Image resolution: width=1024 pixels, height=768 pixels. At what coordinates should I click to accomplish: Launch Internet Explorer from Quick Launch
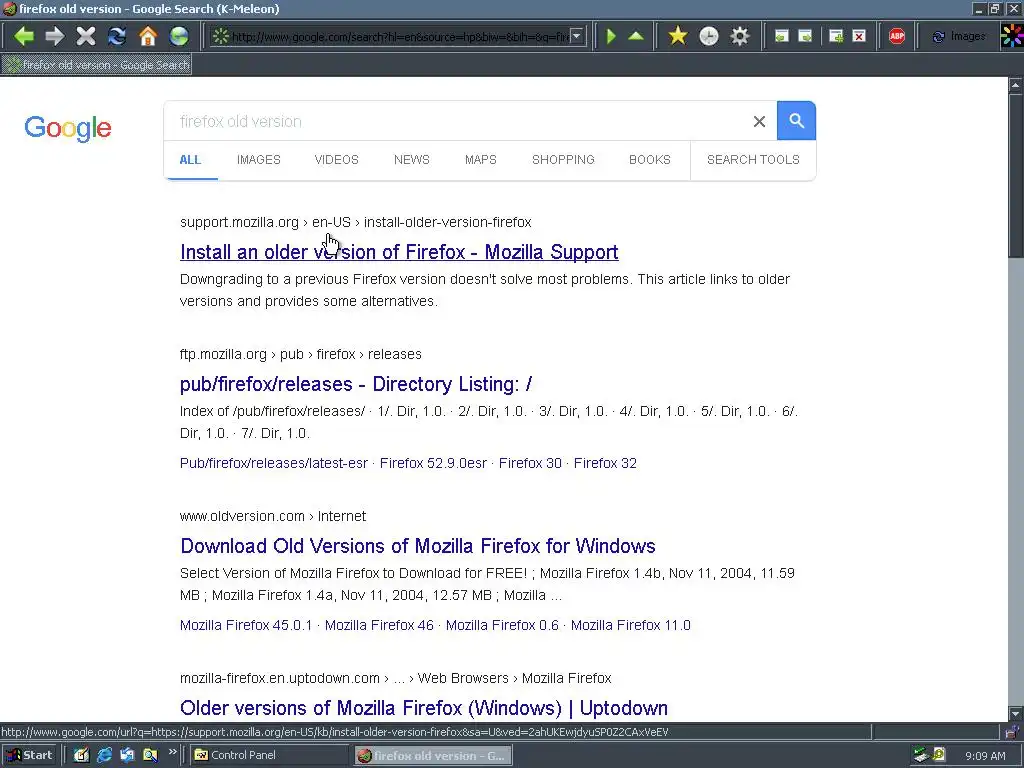(x=104, y=755)
